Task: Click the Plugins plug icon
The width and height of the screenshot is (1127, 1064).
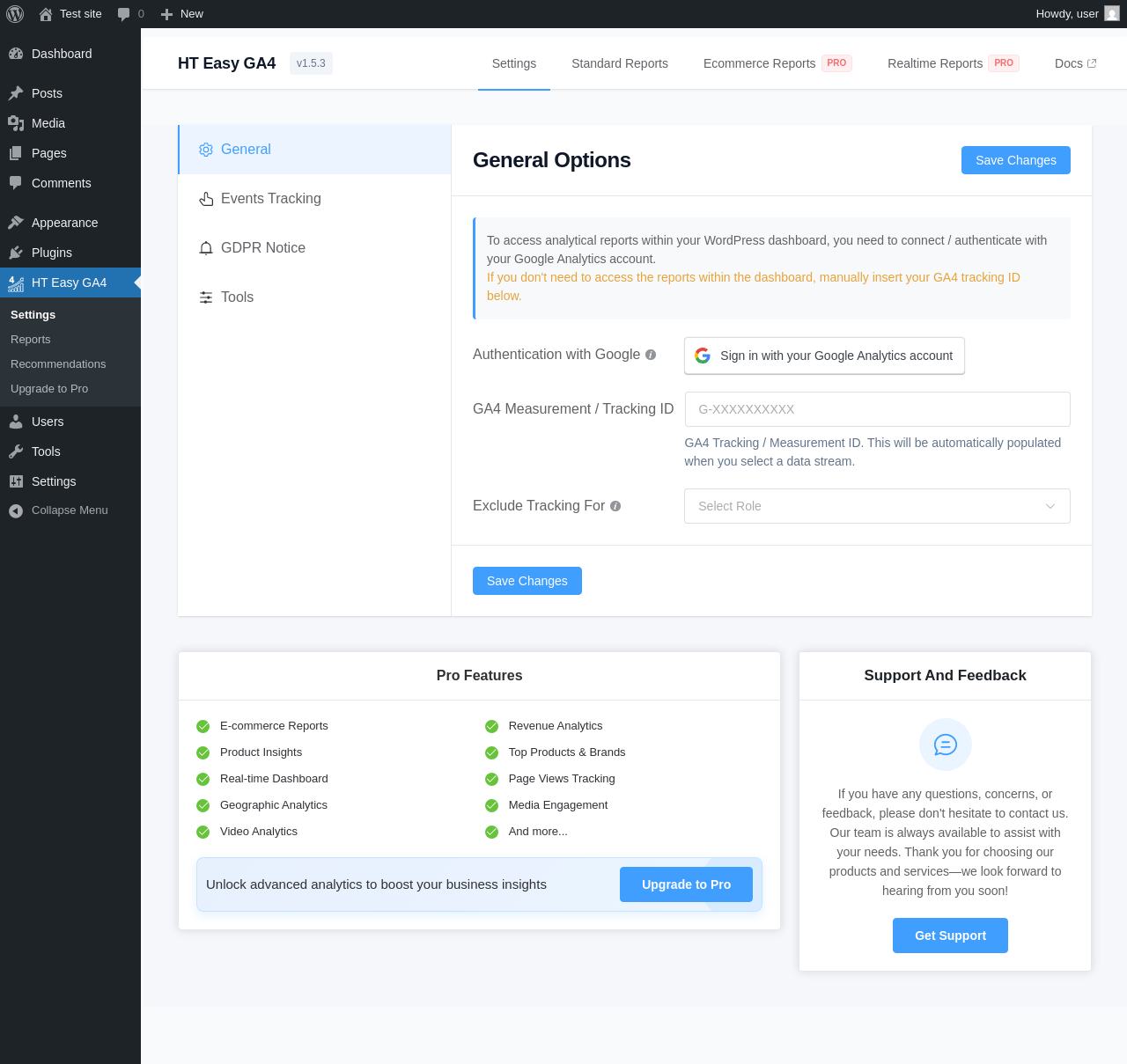Action: coord(16,253)
